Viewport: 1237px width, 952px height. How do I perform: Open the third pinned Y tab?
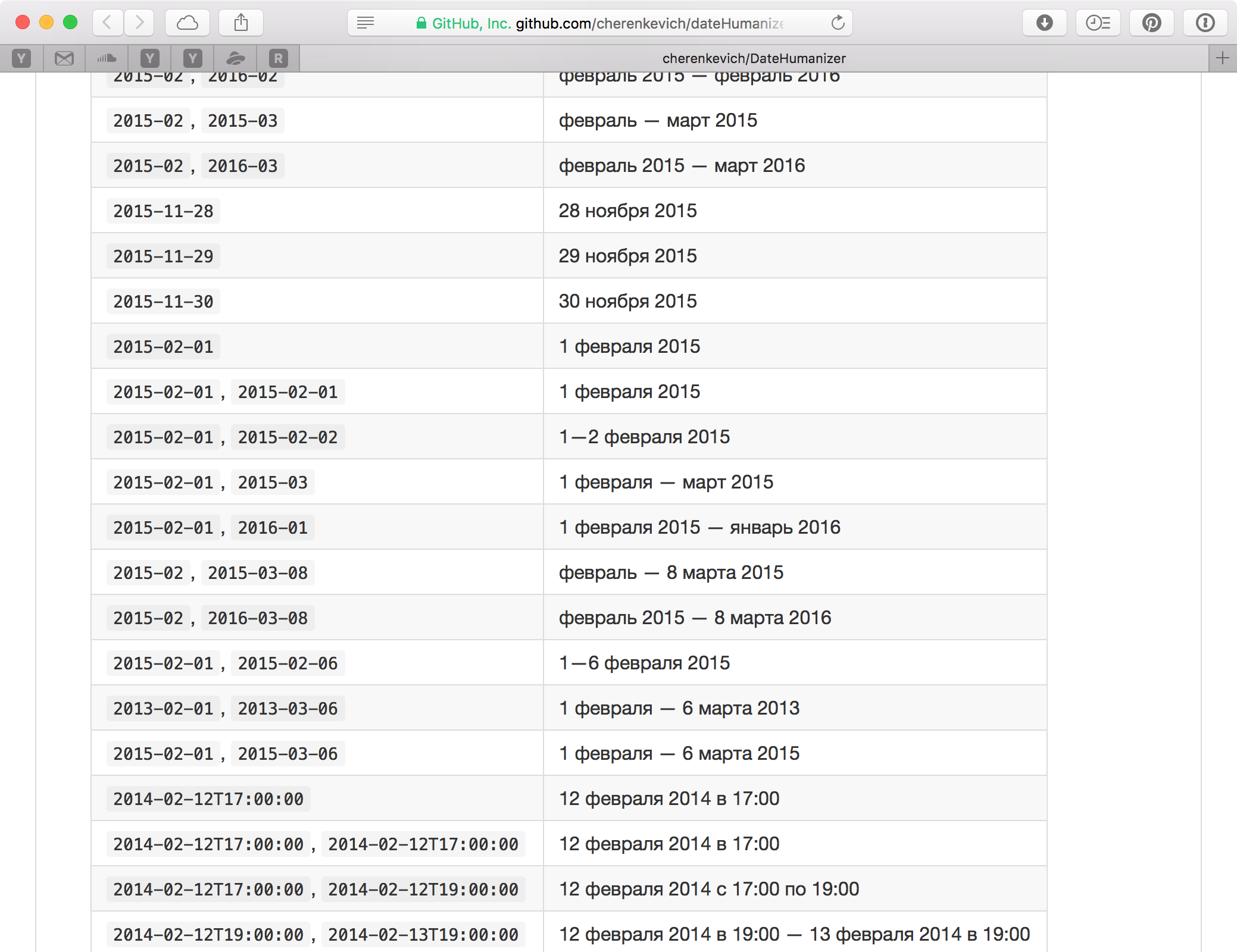click(x=193, y=58)
